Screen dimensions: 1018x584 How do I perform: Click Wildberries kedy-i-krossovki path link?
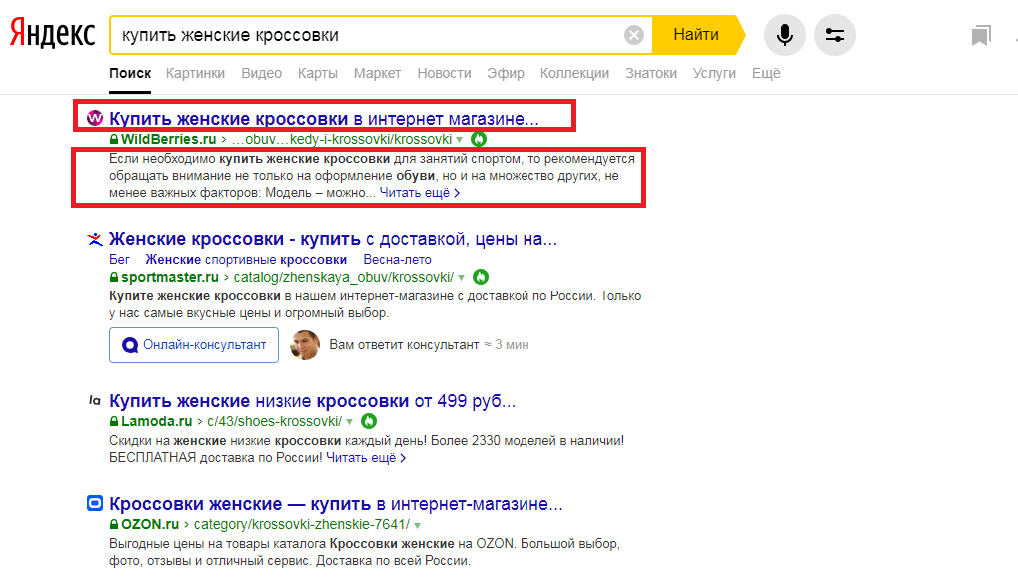tap(341, 139)
